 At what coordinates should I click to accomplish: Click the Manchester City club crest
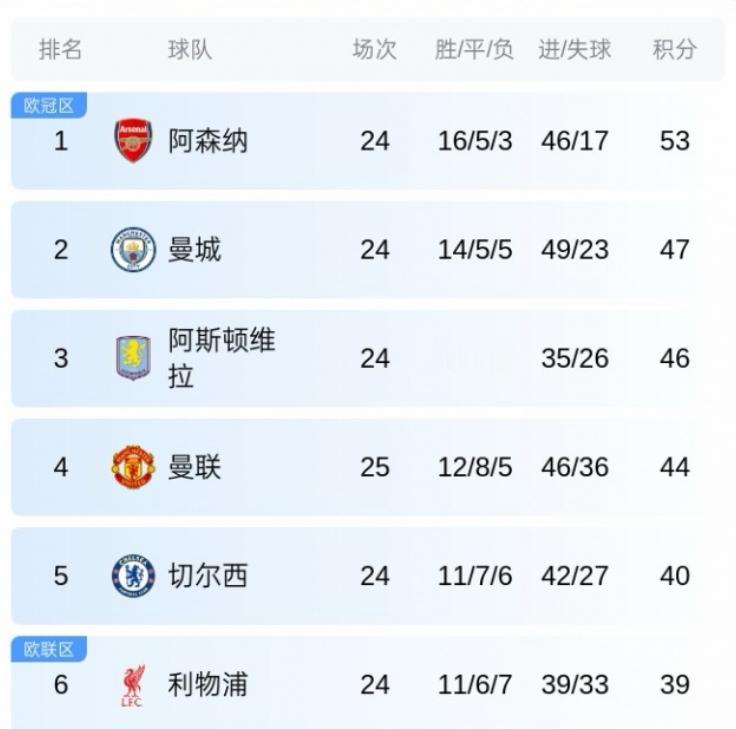(x=133, y=249)
